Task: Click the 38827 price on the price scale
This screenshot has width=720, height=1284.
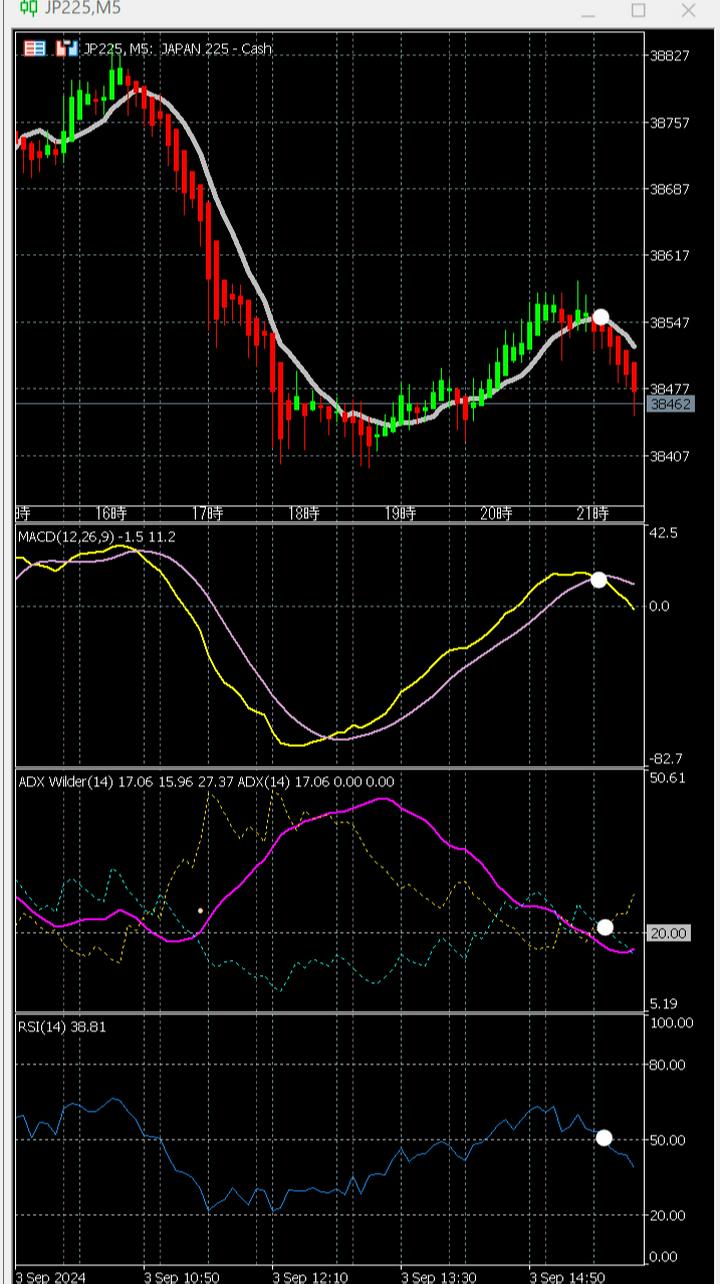Action: [670, 55]
